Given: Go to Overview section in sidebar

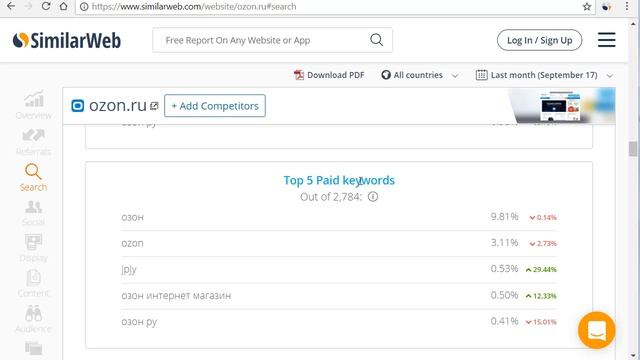Looking at the screenshot, I should click(x=33, y=105).
